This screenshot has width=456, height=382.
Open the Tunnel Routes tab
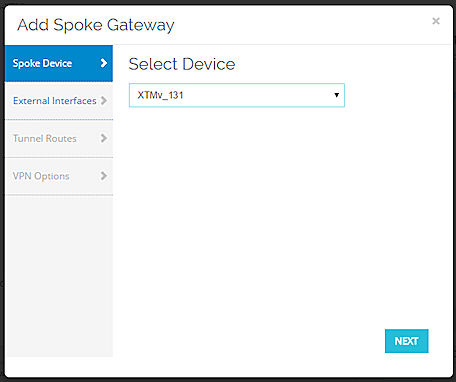[59, 138]
